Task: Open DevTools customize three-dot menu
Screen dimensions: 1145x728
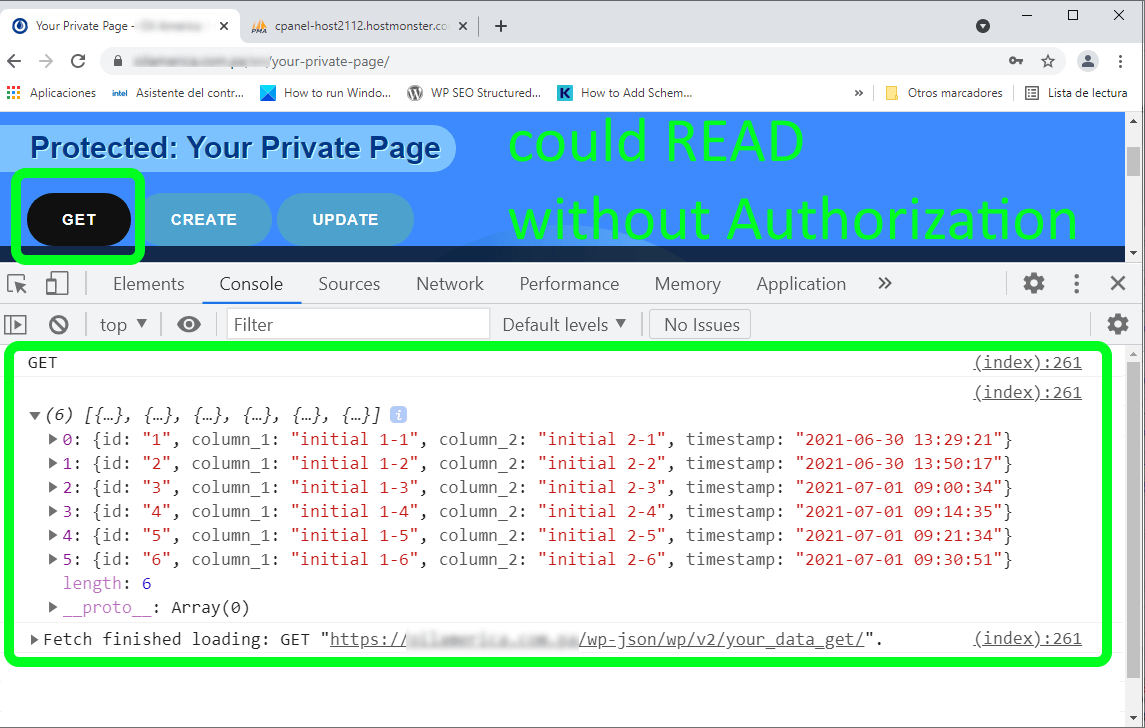Action: pos(1076,283)
